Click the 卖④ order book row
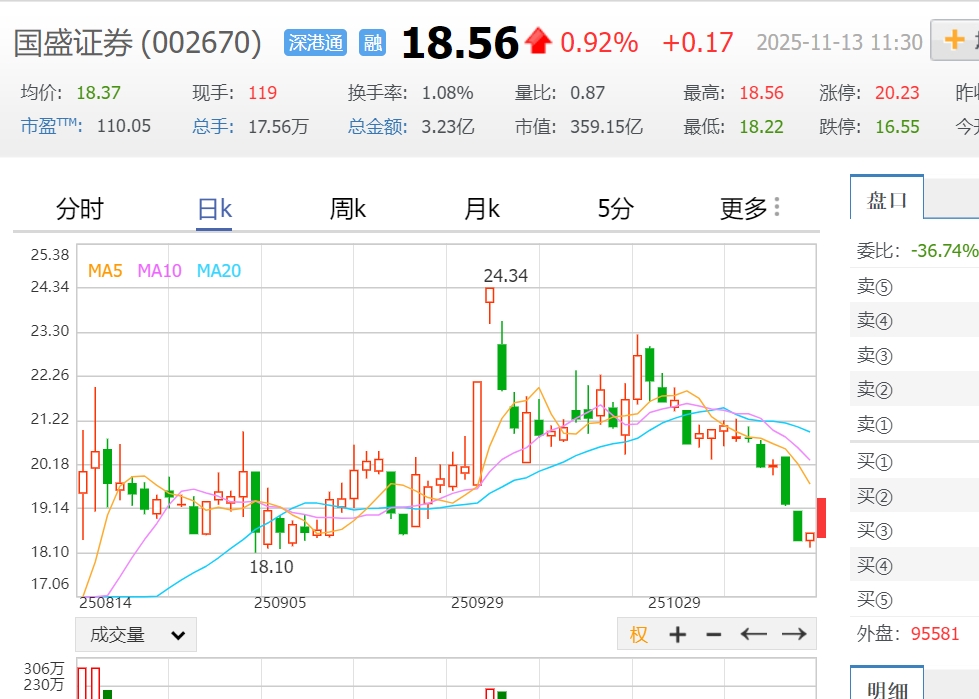 pyautogui.click(x=915, y=320)
